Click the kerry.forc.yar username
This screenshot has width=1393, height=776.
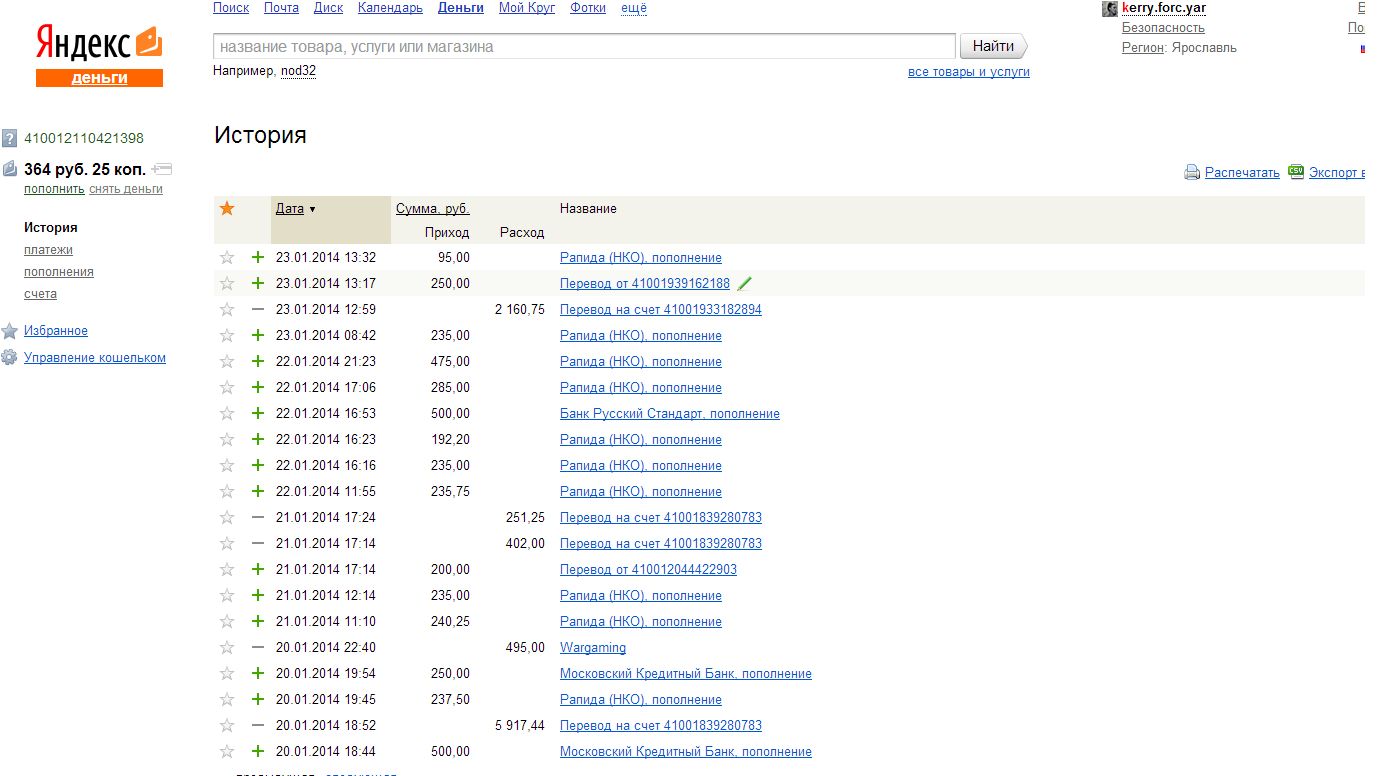[x=1164, y=8]
